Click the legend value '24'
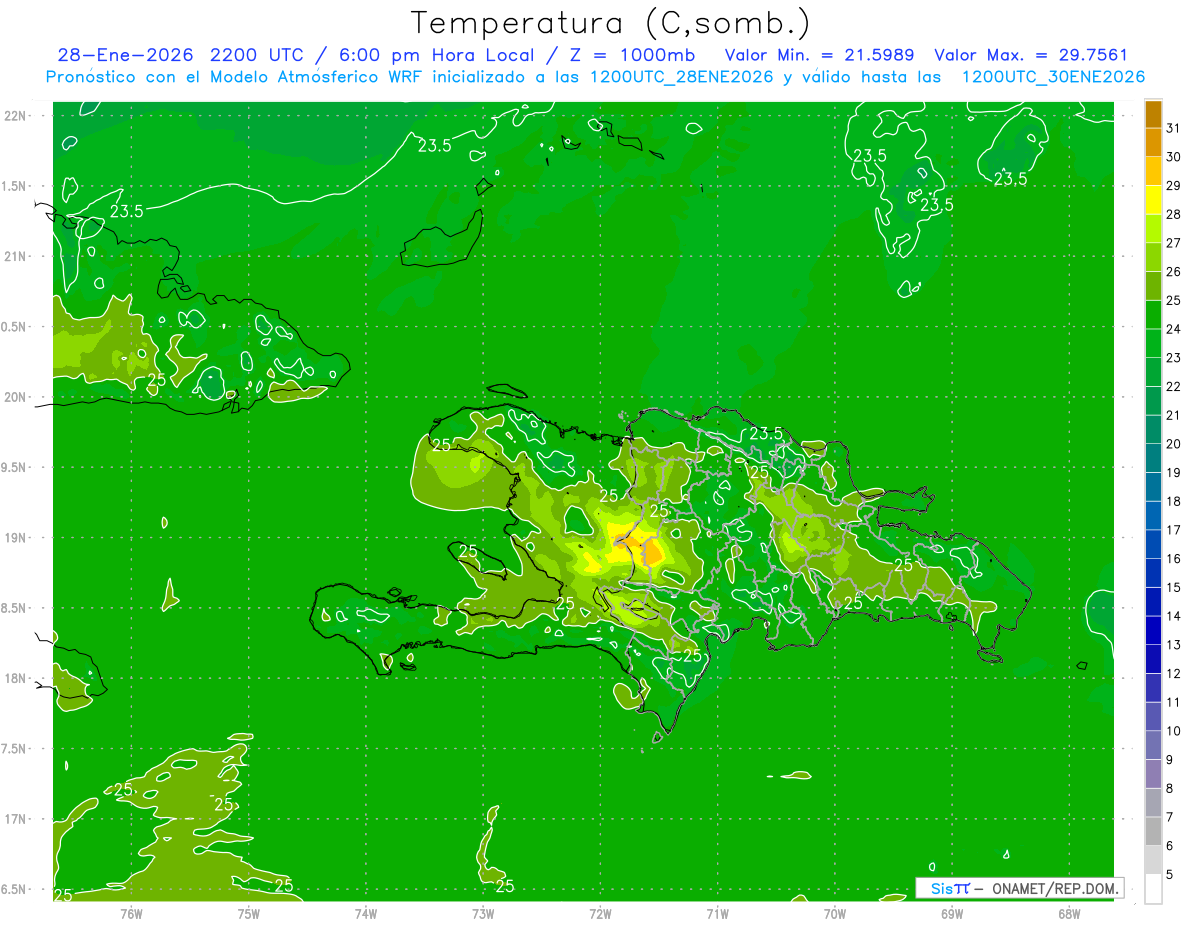The image size is (1200, 927). pyautogui.click(x=1173, y=329)
